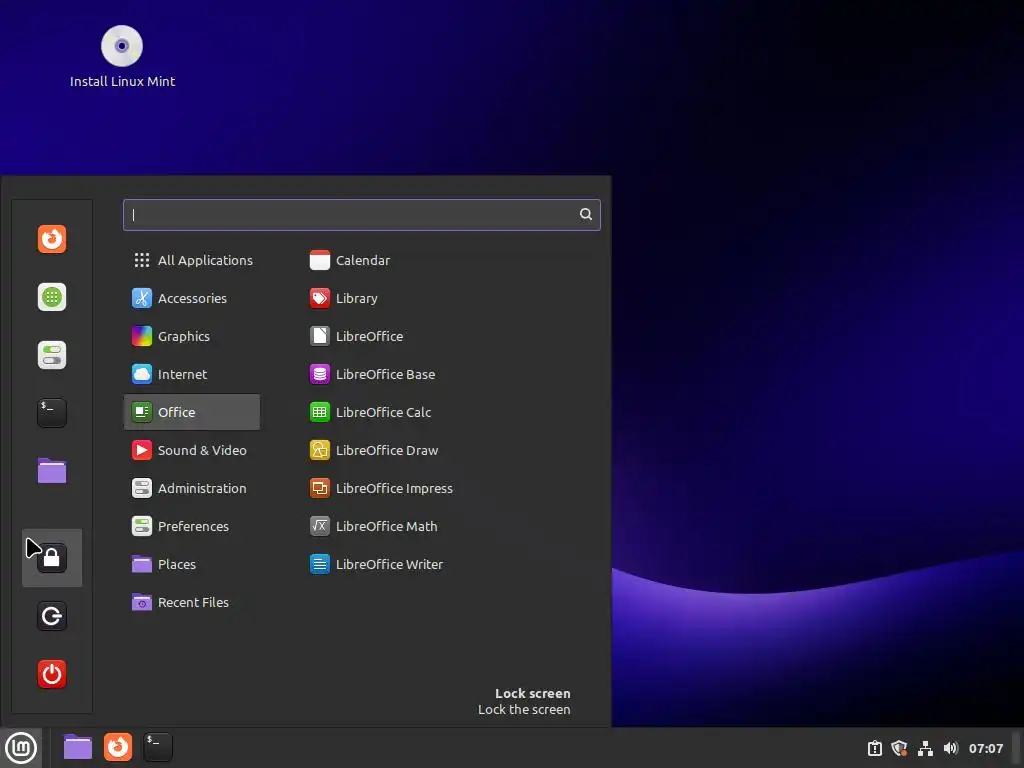This screenshot has width=1024, height=768.
Task: Open System Settings from favorites sidebar
Action: (52, 355)
